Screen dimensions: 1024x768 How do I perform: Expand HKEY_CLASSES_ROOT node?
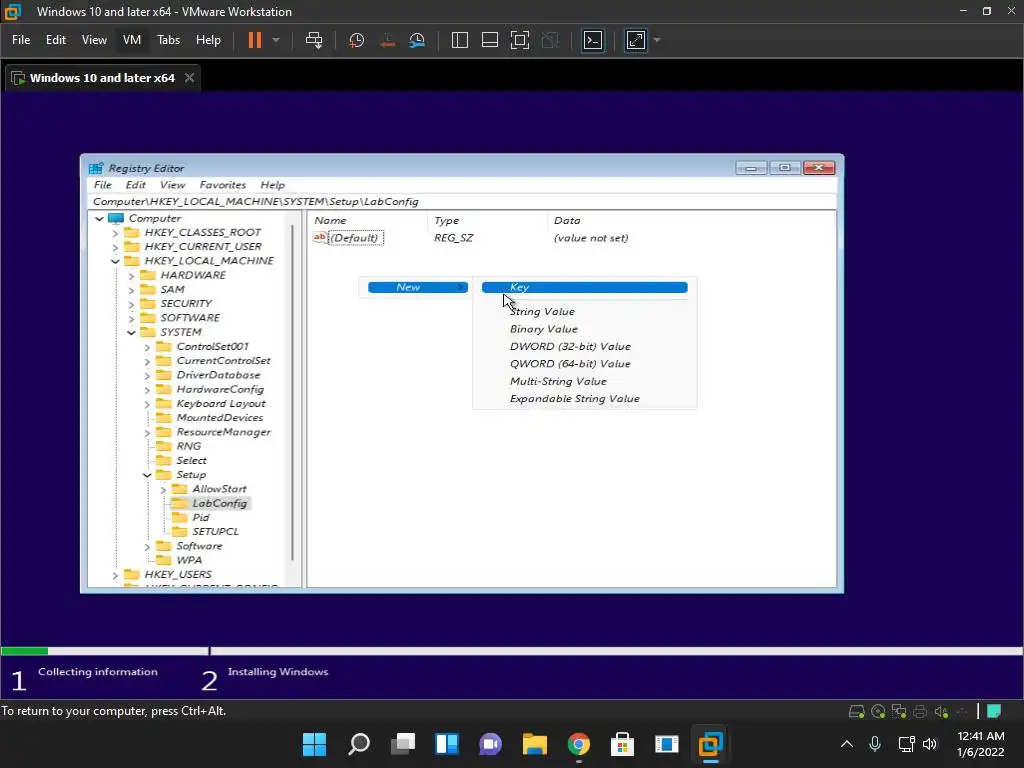115,233
